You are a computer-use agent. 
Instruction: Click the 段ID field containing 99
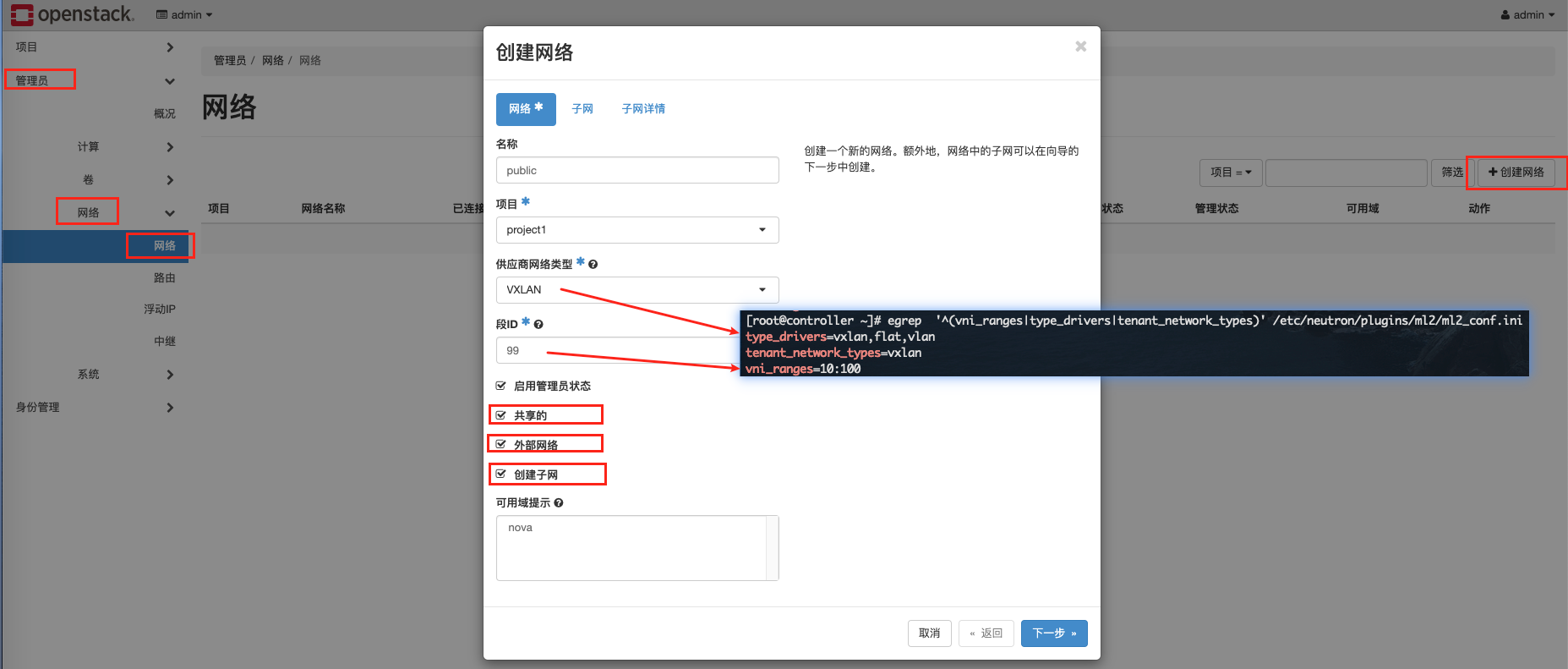617,350
